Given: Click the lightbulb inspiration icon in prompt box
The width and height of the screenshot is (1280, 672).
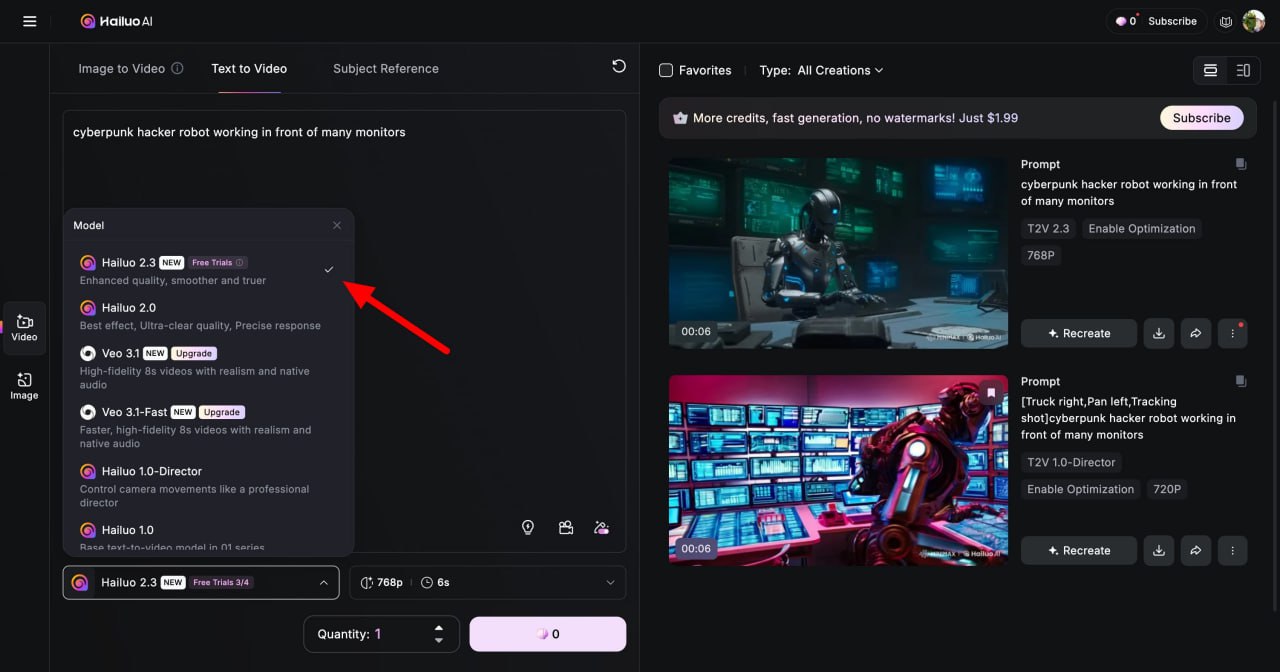Looking at the screenshot, I should tap(528, 527).
